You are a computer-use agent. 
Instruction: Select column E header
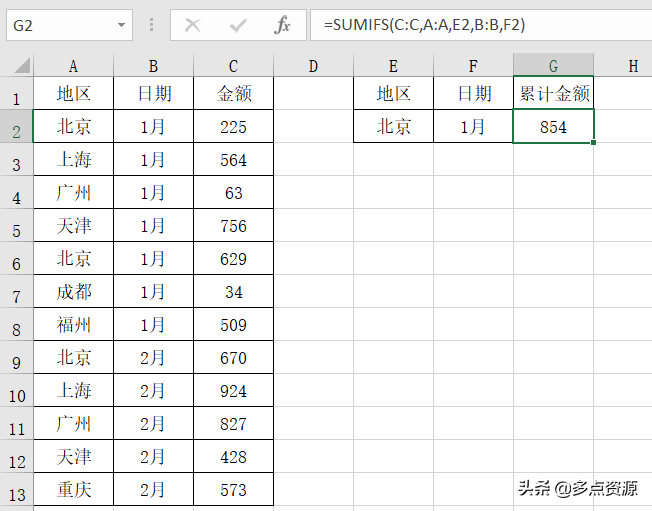click(393, 66)
